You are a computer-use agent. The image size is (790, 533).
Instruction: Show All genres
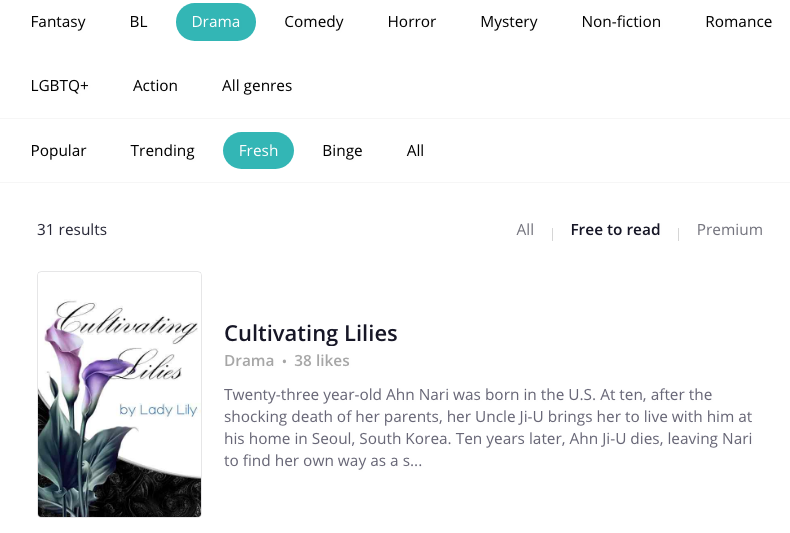tap(257, 86)
